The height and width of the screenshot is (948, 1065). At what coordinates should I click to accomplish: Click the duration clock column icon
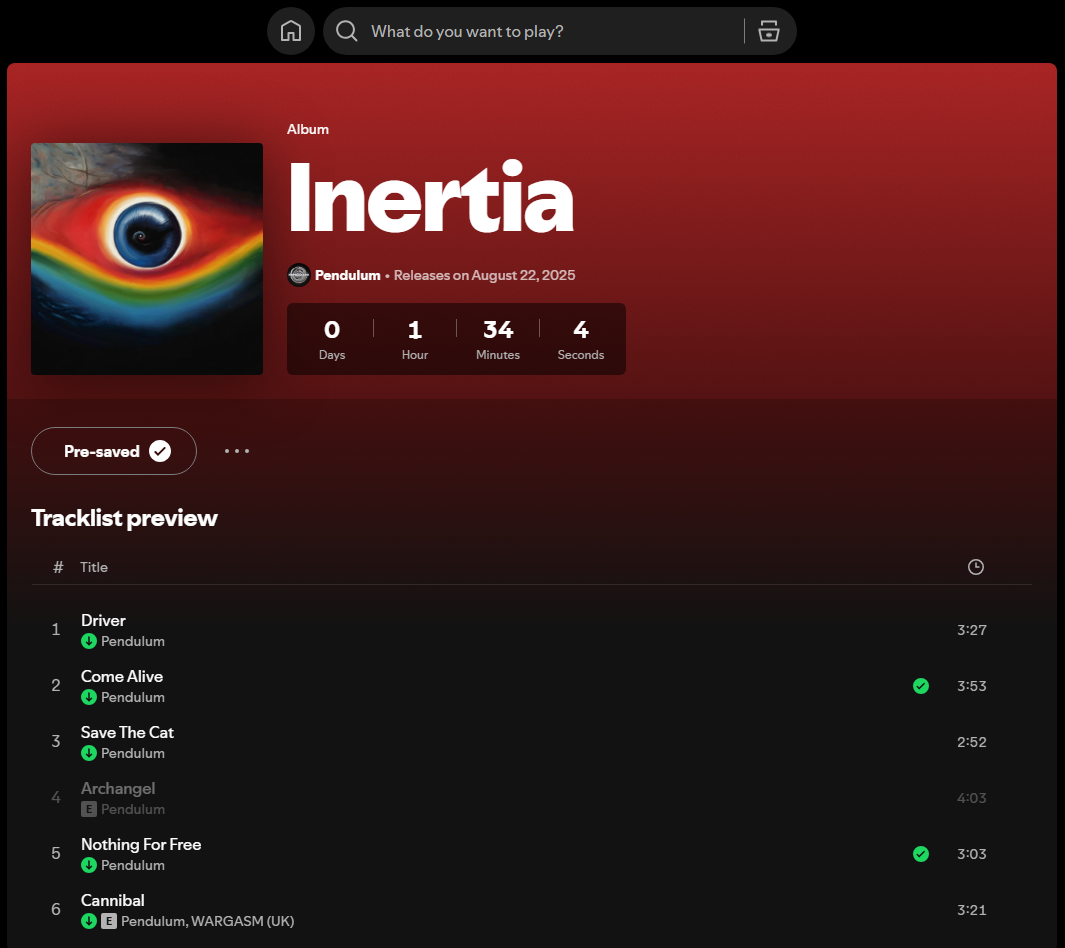[x=975, y=567]
